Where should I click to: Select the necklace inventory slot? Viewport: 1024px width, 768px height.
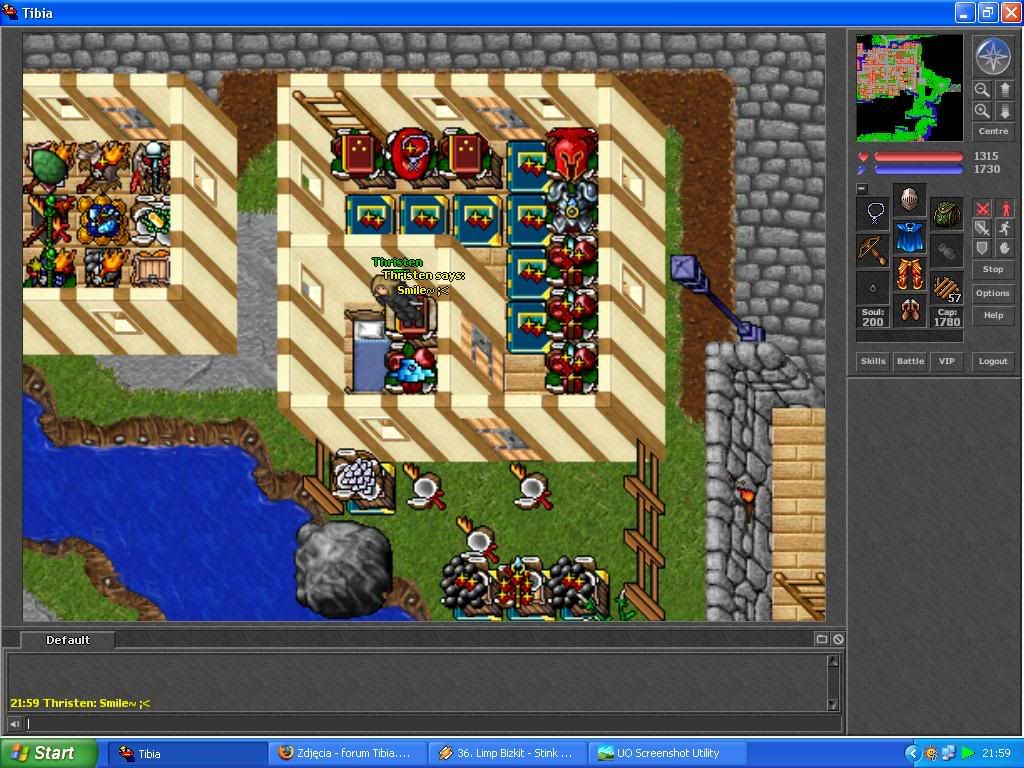[x=873, y=214]
